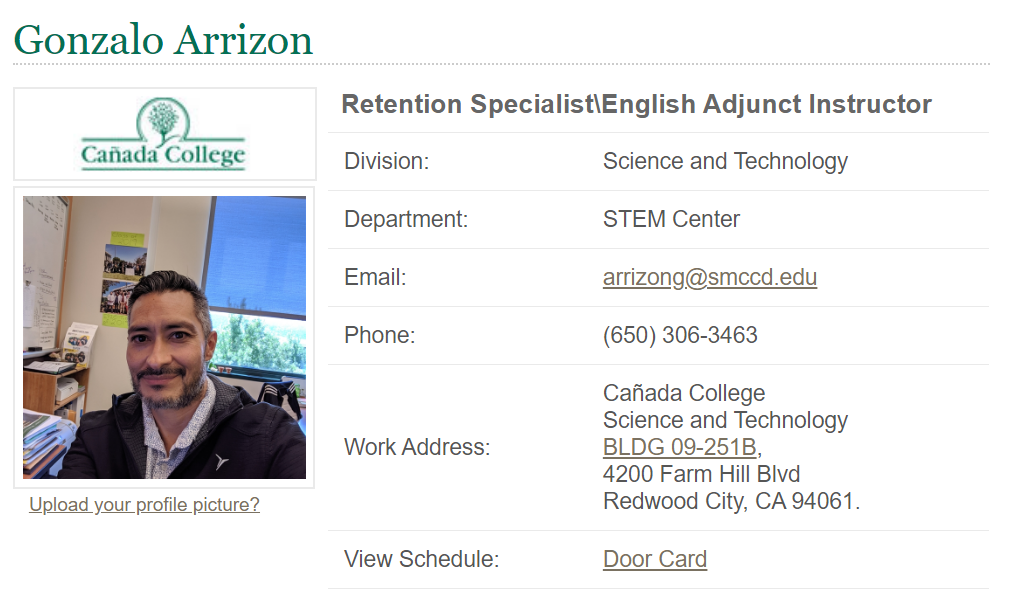Select the Department field label
Screen dimensions: 1016x600
(405, 219)
